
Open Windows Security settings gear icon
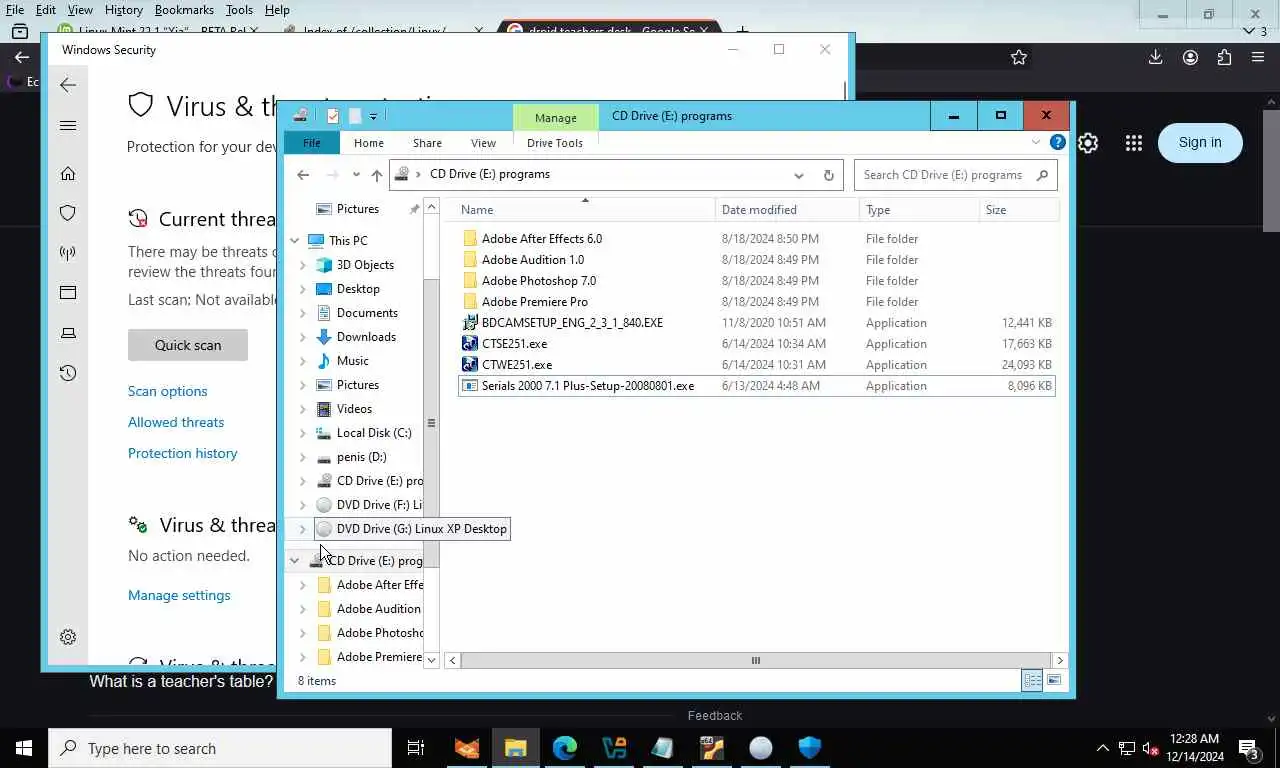68,637
